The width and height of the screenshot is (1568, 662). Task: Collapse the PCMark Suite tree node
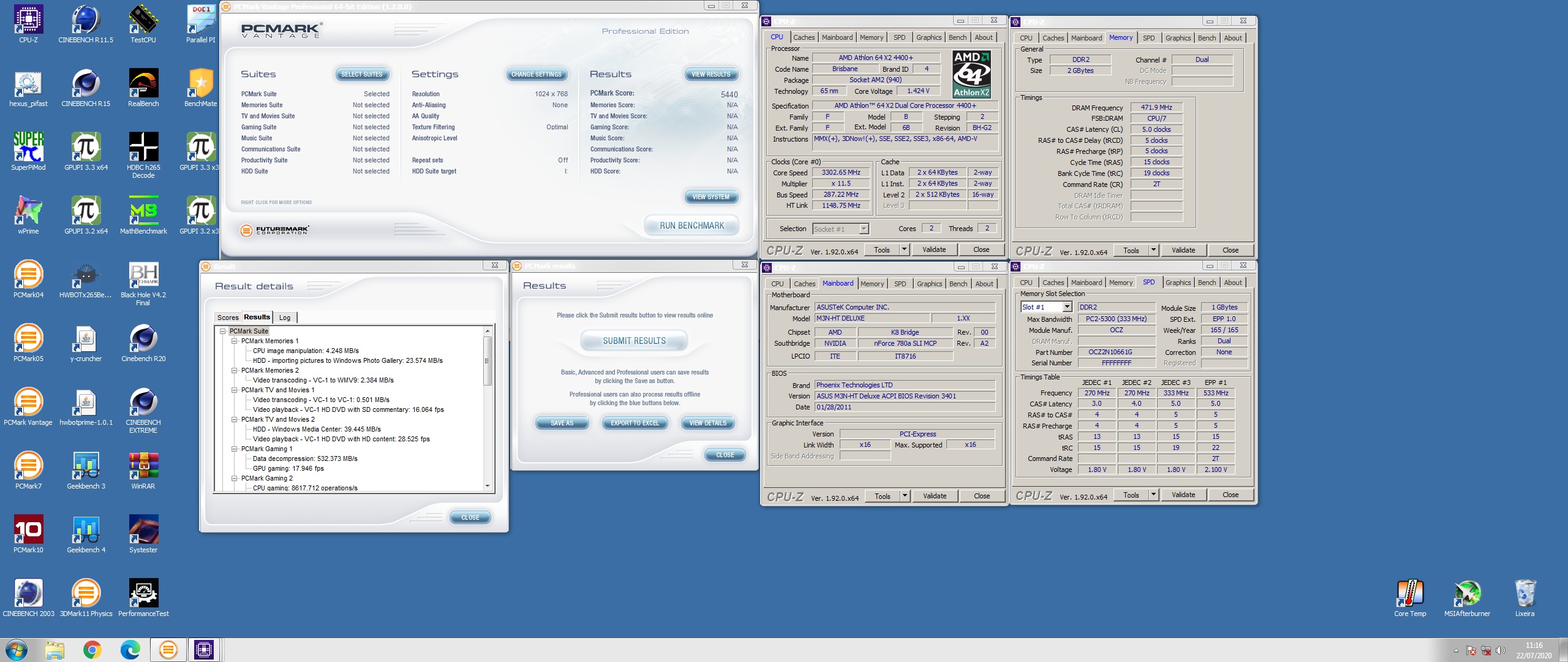coord(222,331)
